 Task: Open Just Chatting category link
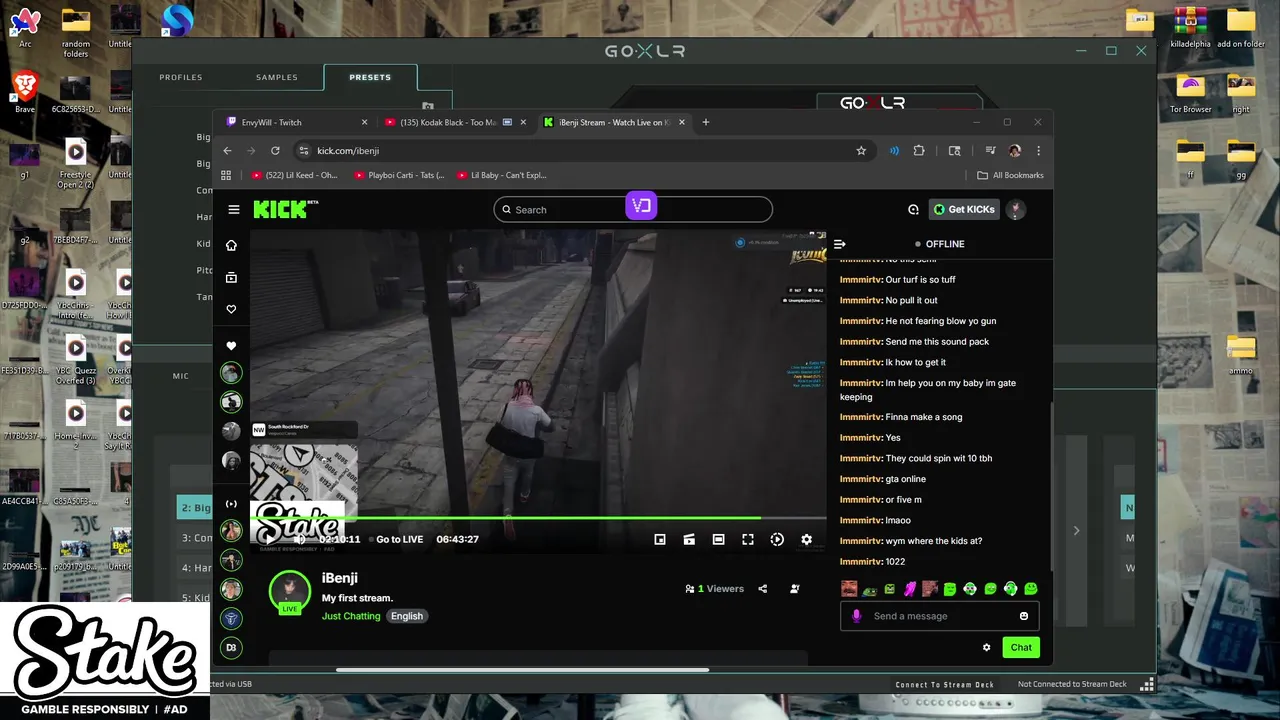(351, 616)
